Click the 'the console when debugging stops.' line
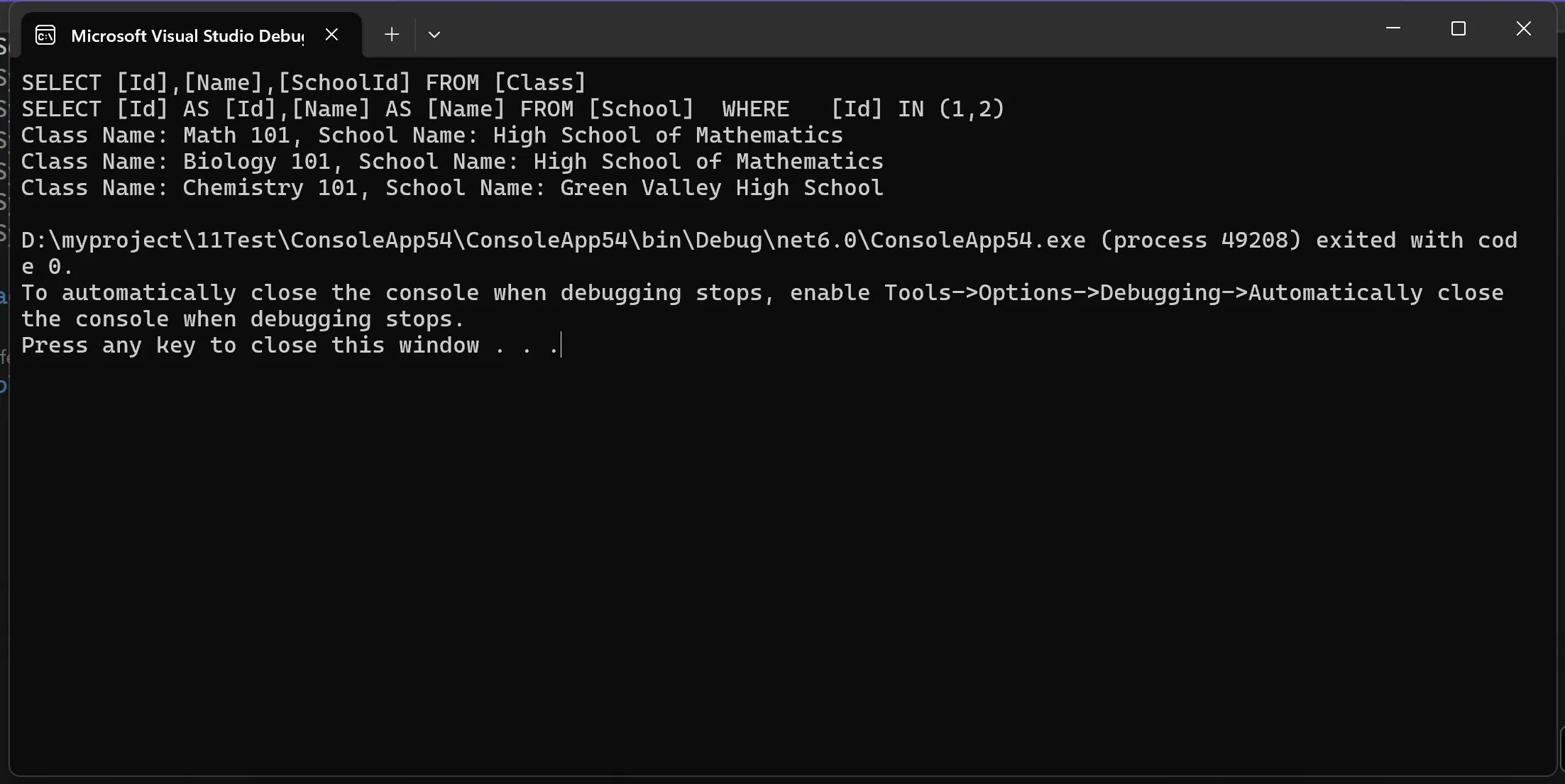1565x784 pixels. pos(243,319)
